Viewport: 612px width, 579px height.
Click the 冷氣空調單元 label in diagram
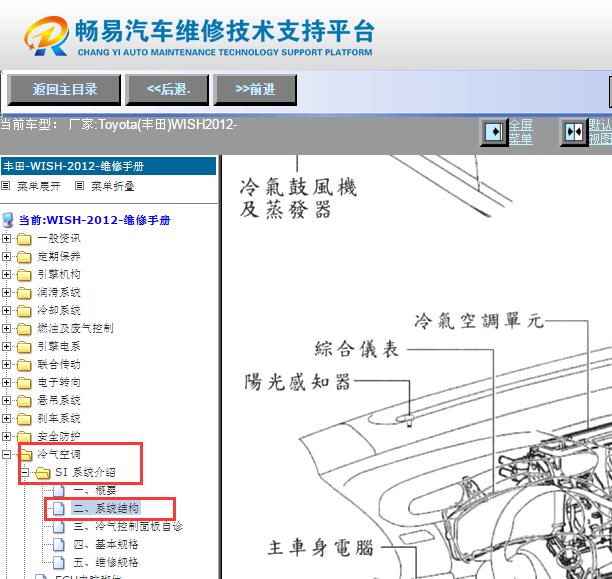(479, 321)
